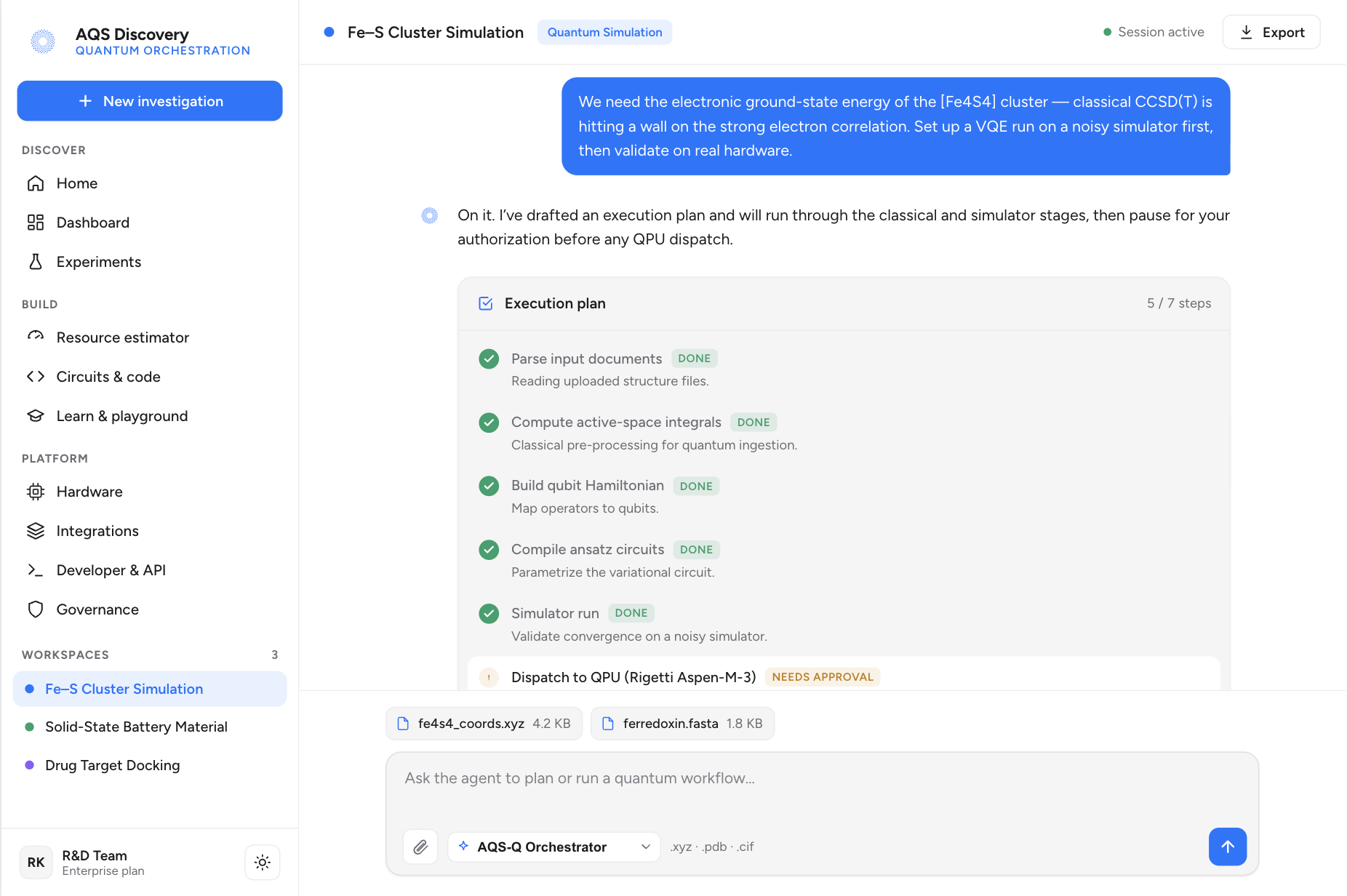Open the Home page icon

click(x=36, y=183)
